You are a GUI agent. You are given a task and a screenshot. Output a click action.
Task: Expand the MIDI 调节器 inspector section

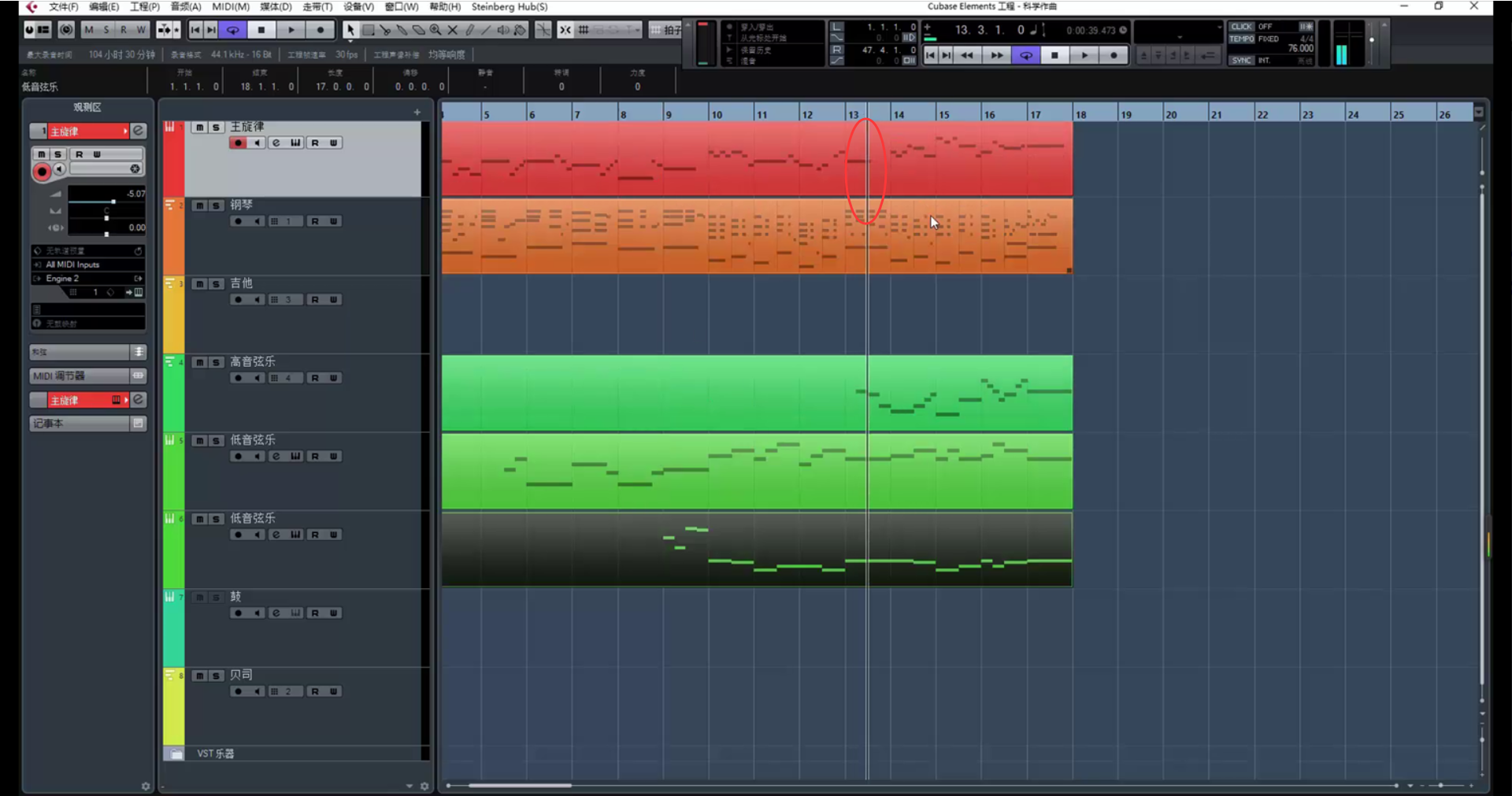(87, 376)
